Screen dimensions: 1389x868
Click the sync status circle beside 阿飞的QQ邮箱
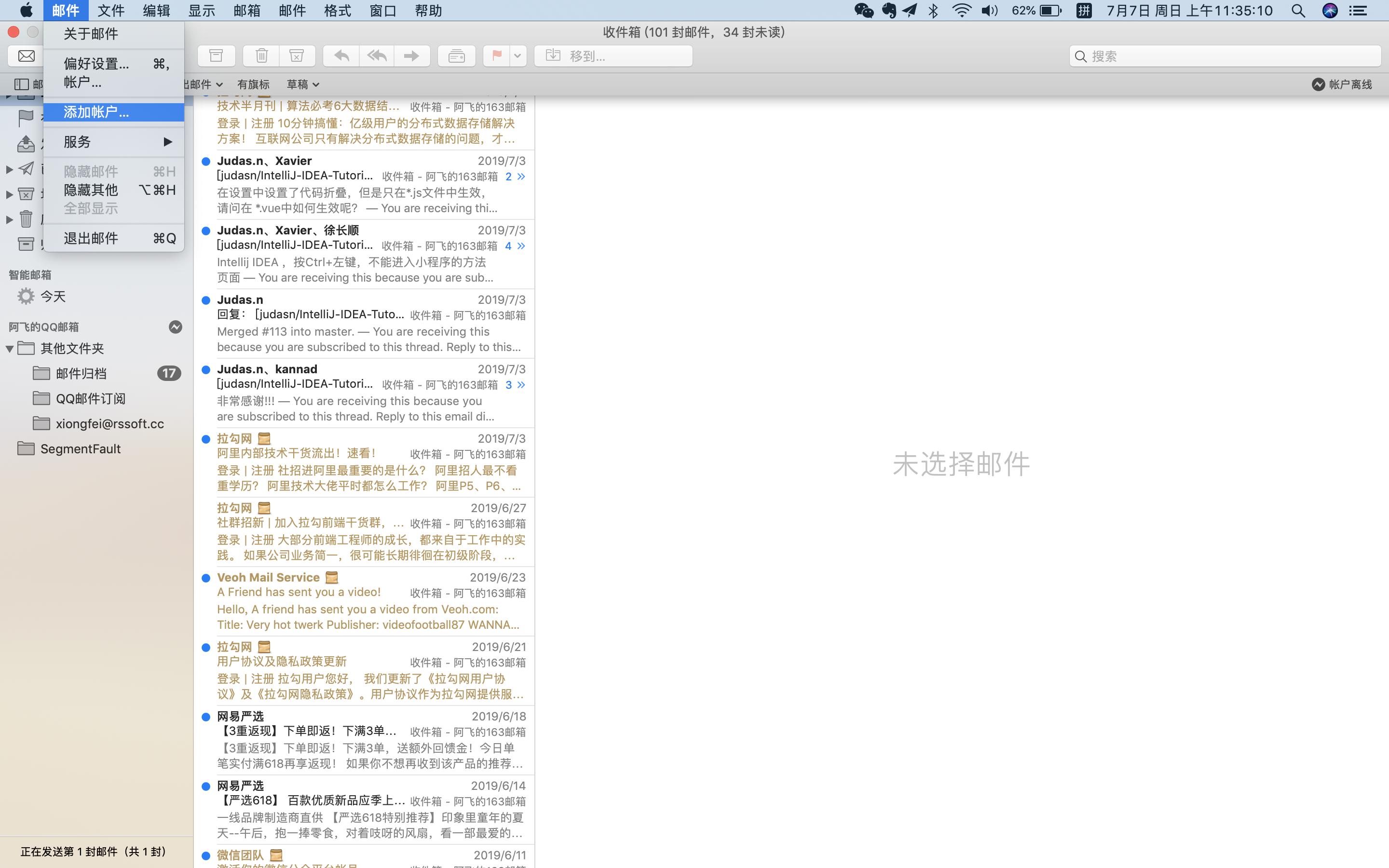(x=175, y=326)
